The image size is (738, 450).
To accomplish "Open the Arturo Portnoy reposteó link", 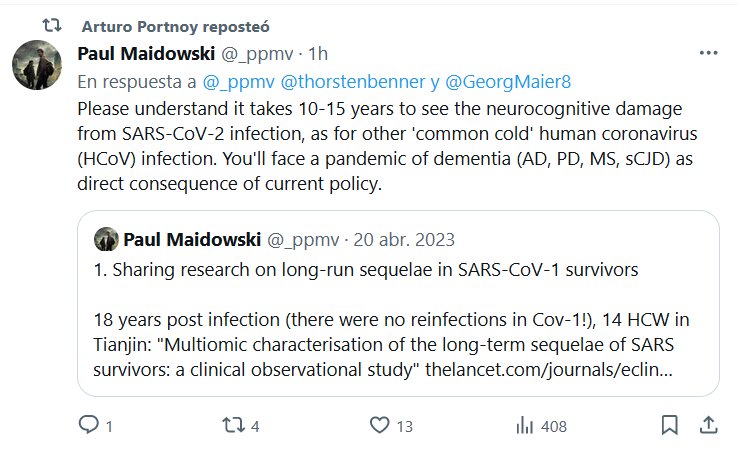I will (x=176, y=24).
